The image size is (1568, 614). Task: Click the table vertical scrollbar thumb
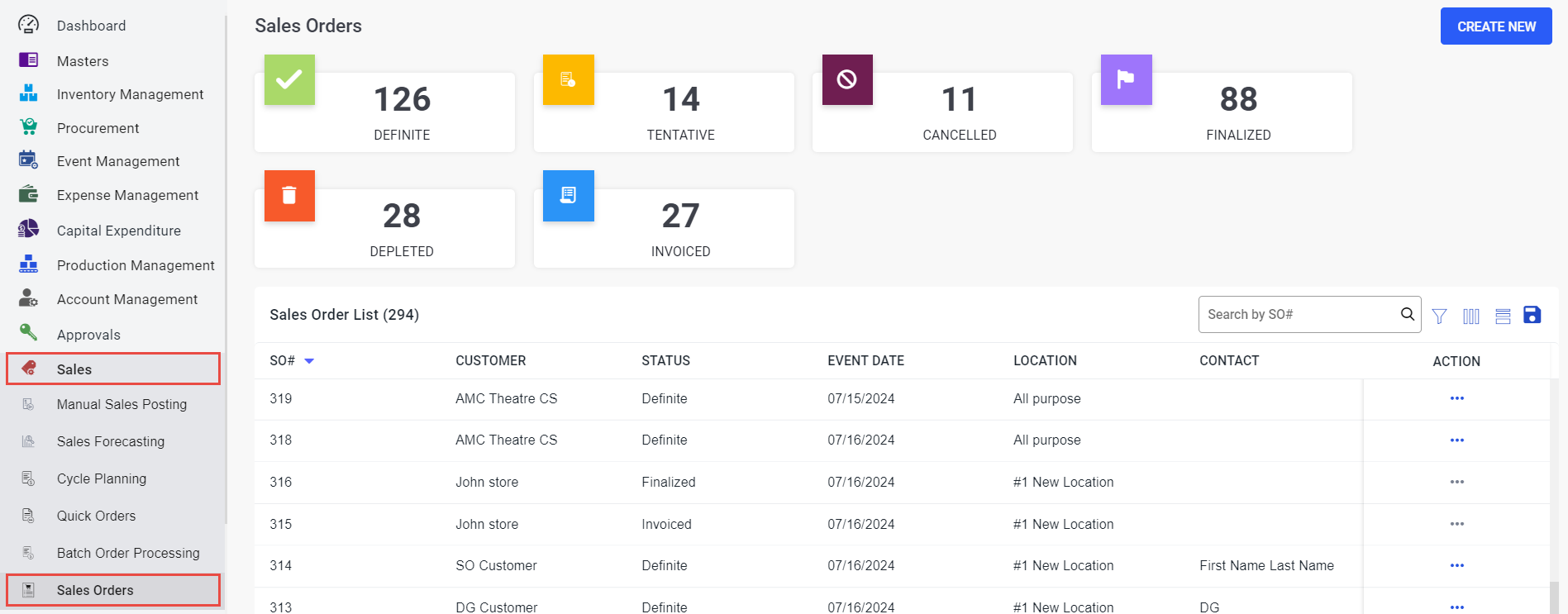[1554, 597]
